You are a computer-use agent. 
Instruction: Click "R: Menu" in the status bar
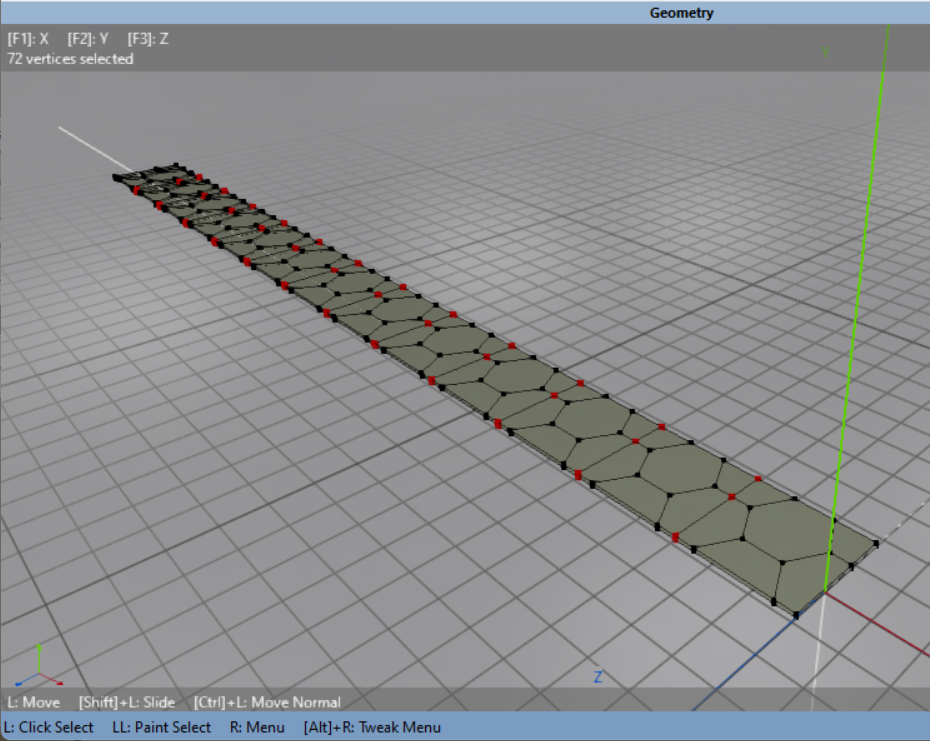pos(257,727)
